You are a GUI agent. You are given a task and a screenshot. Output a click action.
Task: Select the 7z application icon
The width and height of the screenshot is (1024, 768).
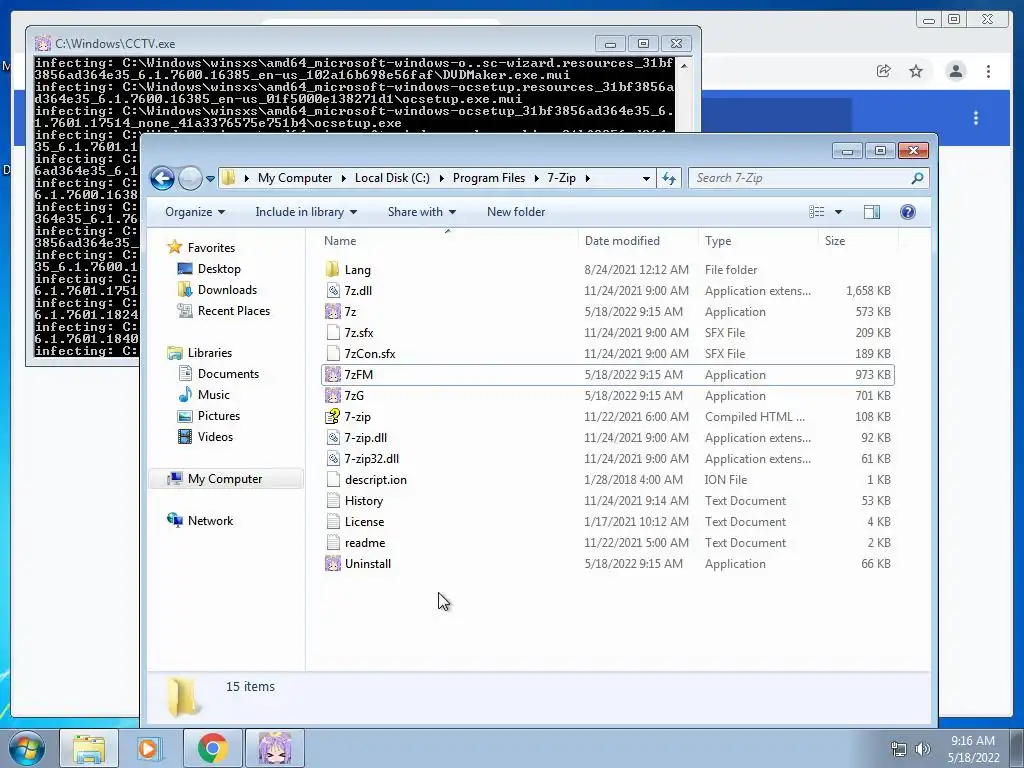(x=332, y=312)
